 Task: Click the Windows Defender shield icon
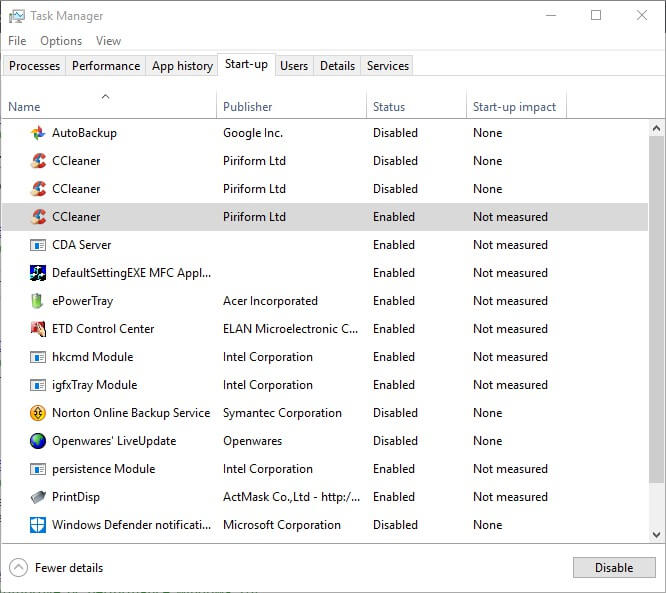tap(38, 525)
